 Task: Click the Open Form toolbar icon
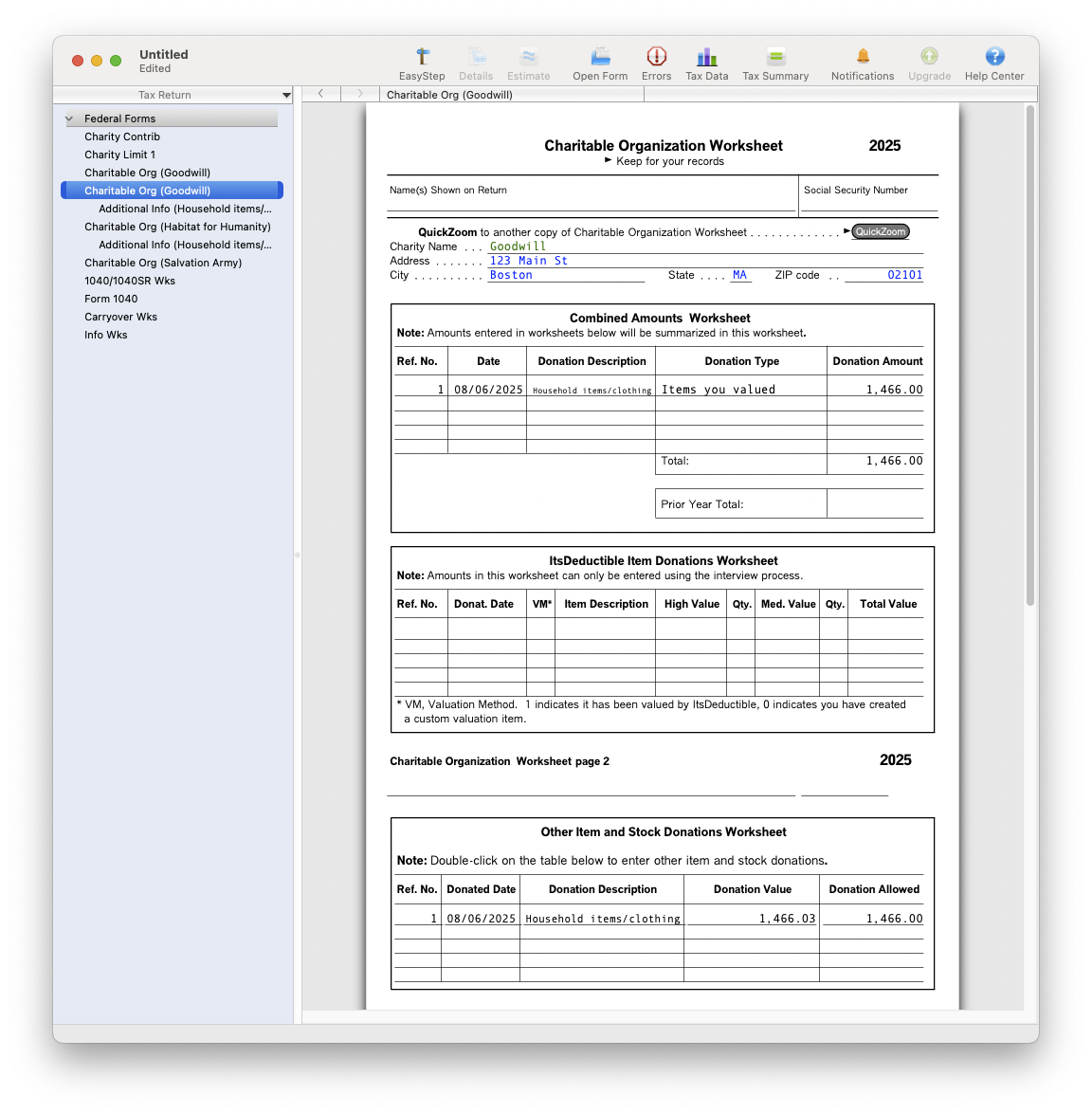(600, 63)
